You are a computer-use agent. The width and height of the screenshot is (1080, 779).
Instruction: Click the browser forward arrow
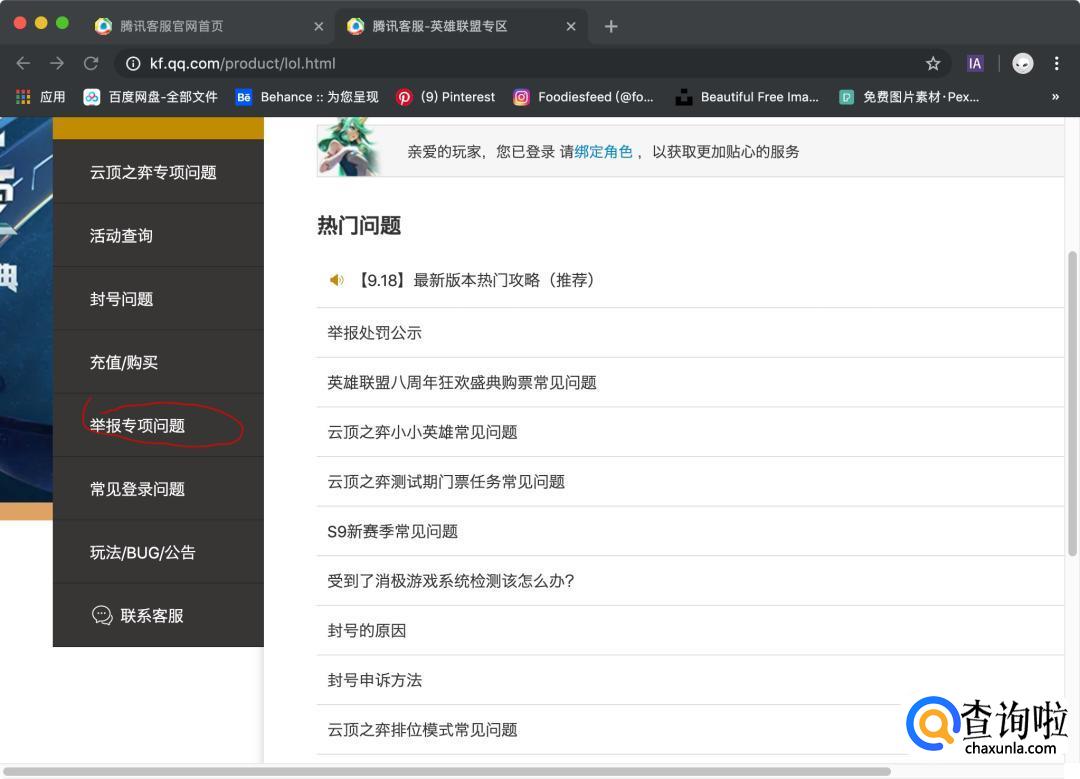tap(57, 63)
